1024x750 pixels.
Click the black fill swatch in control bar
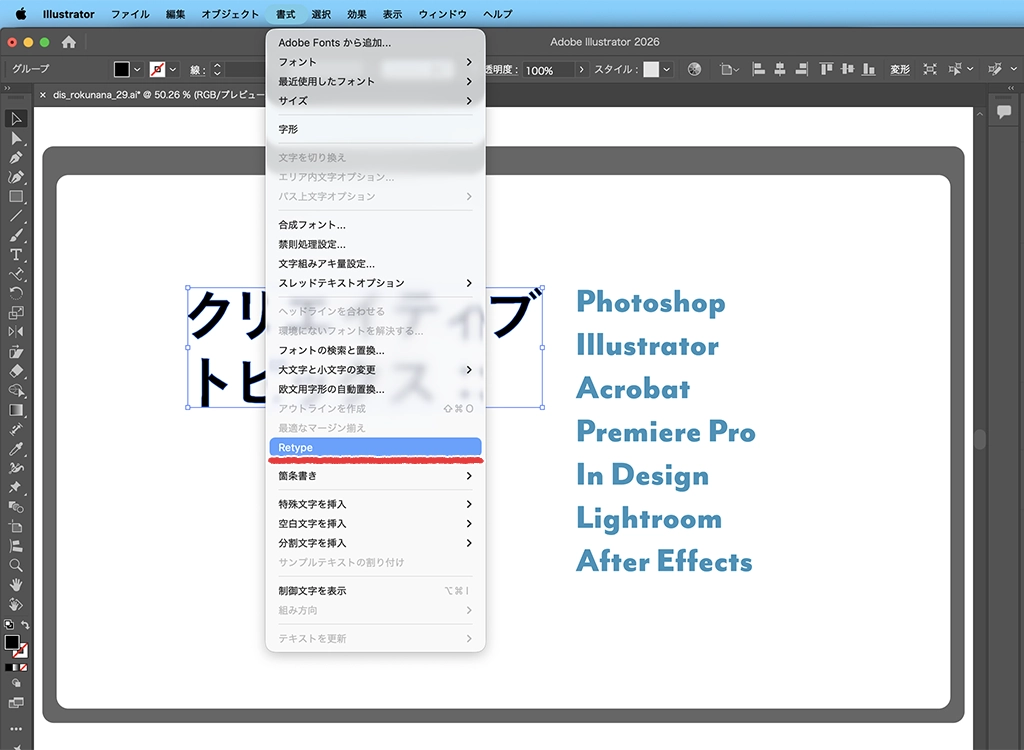click(x=121, y=70)
